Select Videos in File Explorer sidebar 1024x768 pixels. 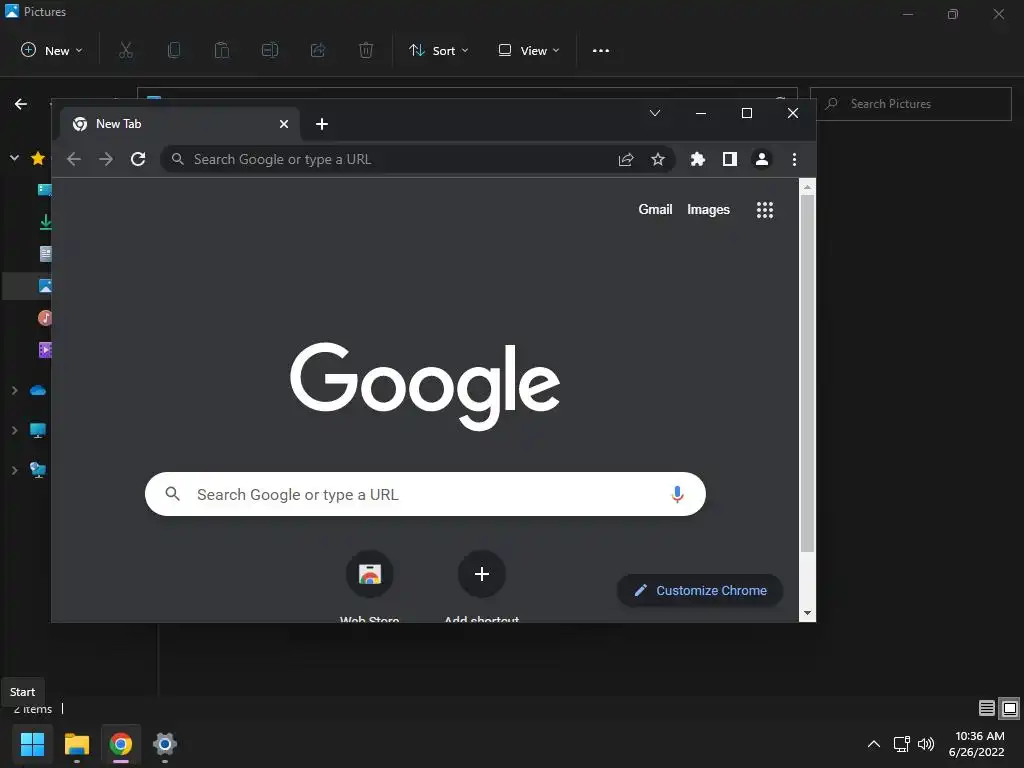pos(44,350)
